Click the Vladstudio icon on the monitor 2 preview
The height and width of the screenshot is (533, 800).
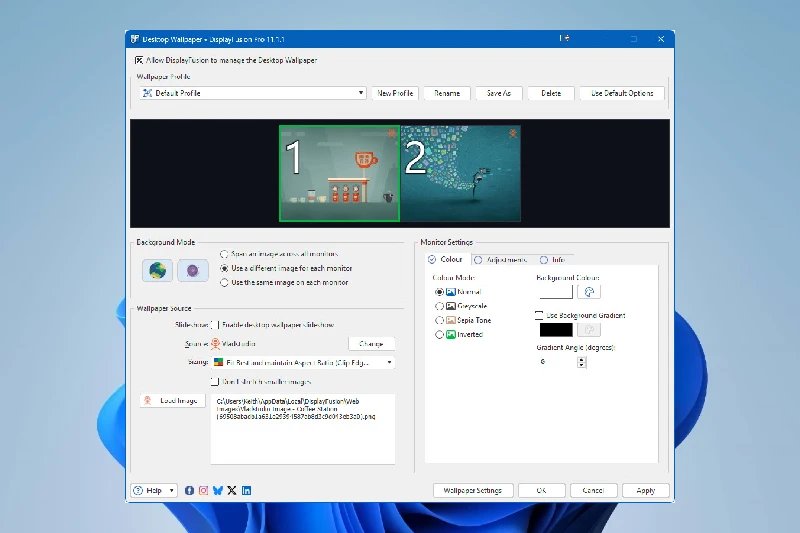(512, 133)
